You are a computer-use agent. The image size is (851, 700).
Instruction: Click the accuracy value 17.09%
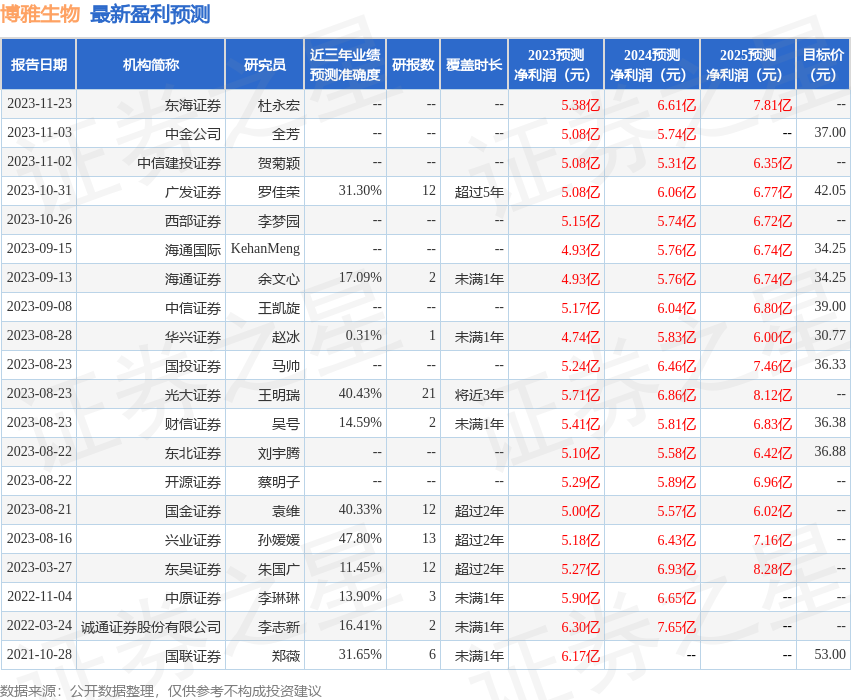coord(360,278)
